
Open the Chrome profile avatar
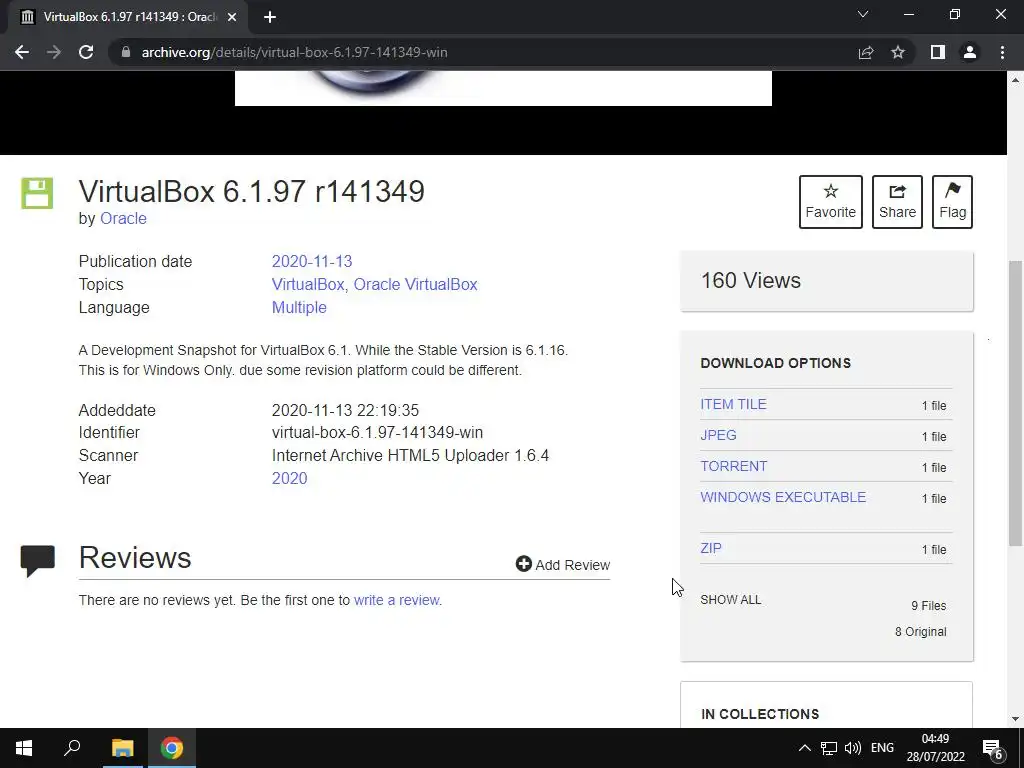(970, 52)
